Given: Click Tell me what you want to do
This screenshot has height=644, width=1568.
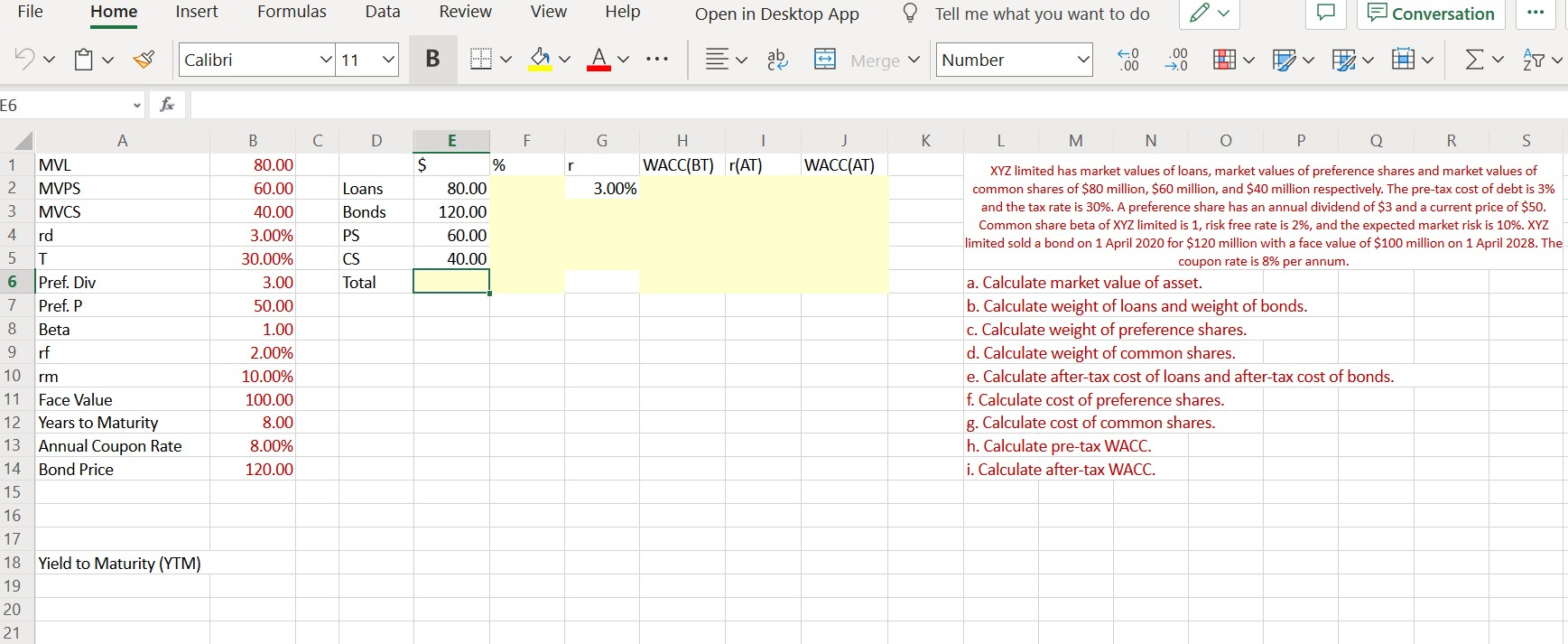Looking at the screenshot, I should click(1043, 14).
